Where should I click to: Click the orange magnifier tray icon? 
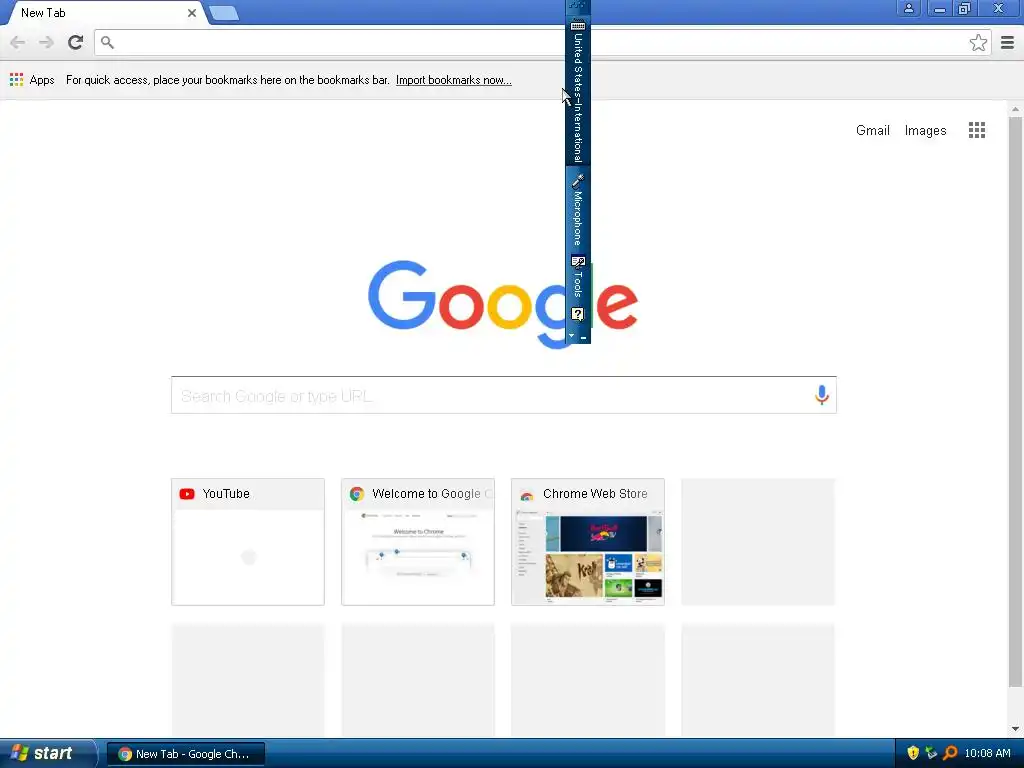click(x=950, y=753)
